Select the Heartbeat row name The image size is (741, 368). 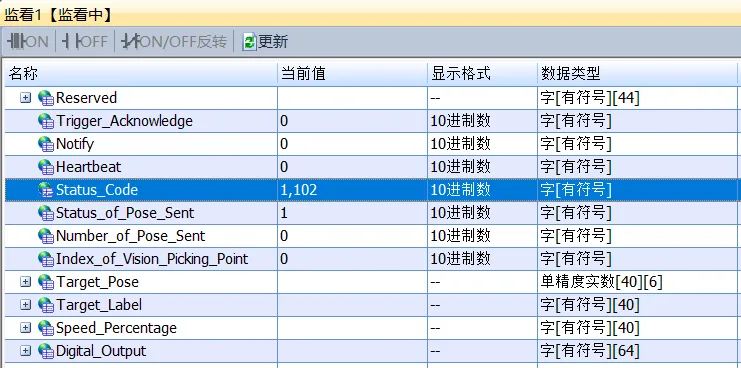click(88, 167)
